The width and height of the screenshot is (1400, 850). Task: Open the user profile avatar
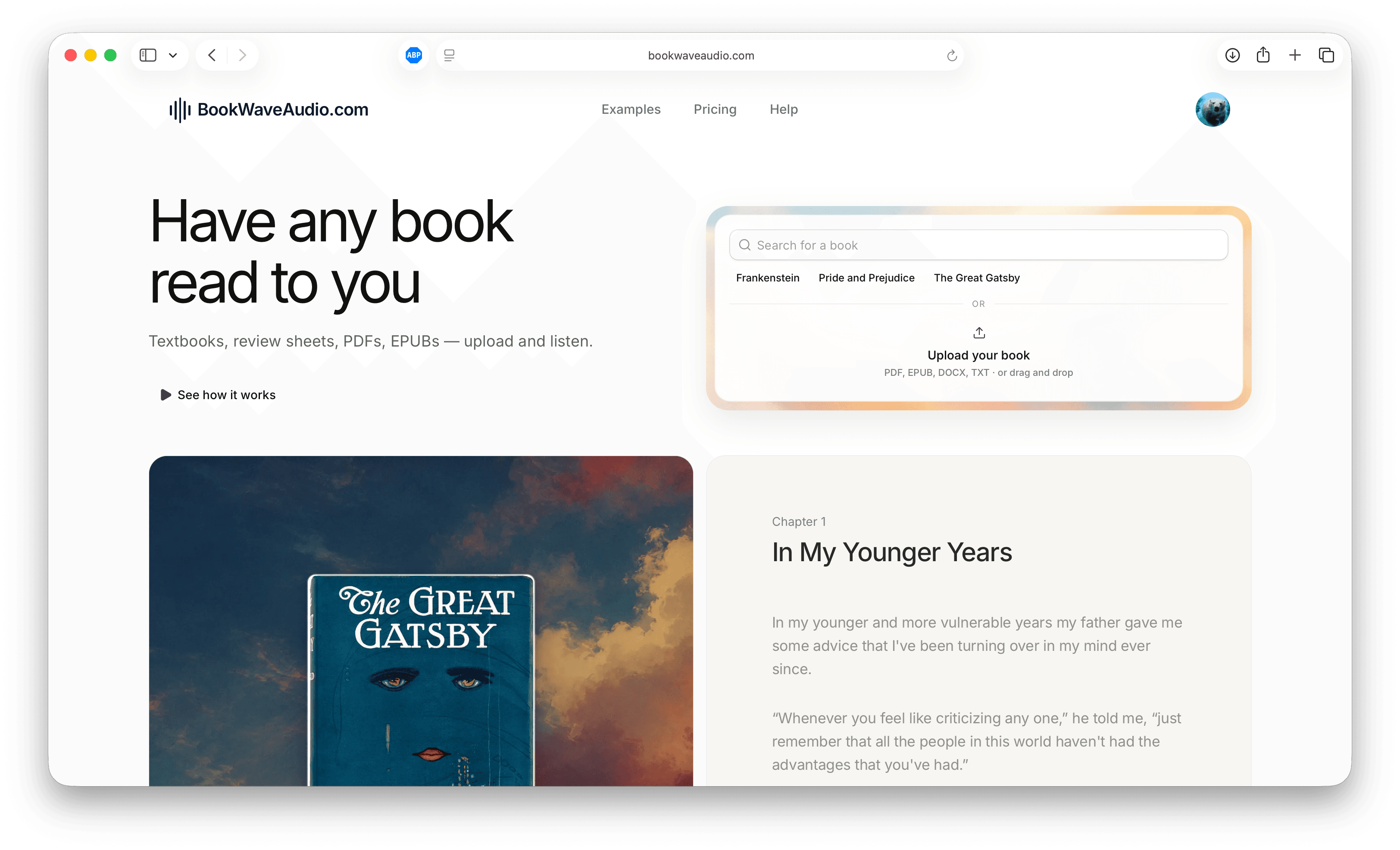click(x=1212, y=109)
